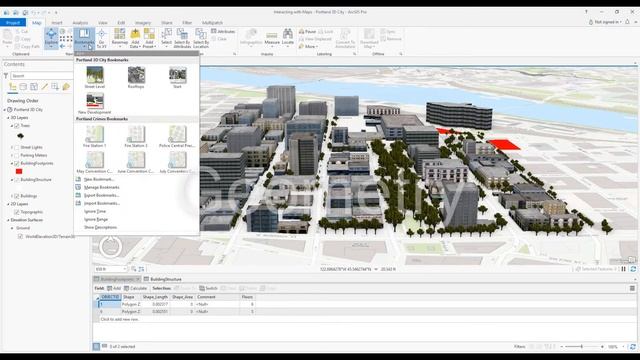Click the Explore tool in the ribbon
This screenshot has height=360, width=640.
point(51,38)
